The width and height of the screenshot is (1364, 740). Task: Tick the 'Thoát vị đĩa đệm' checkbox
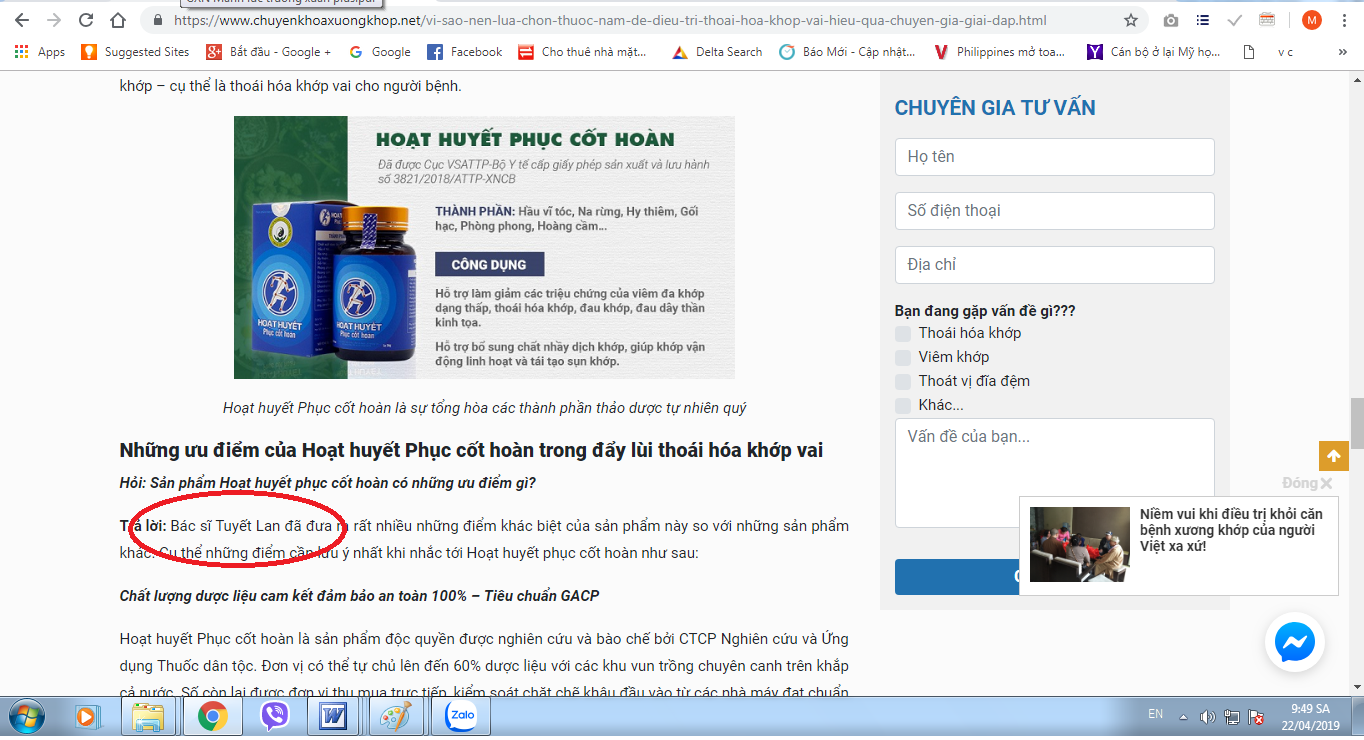(x=903, y=381)
